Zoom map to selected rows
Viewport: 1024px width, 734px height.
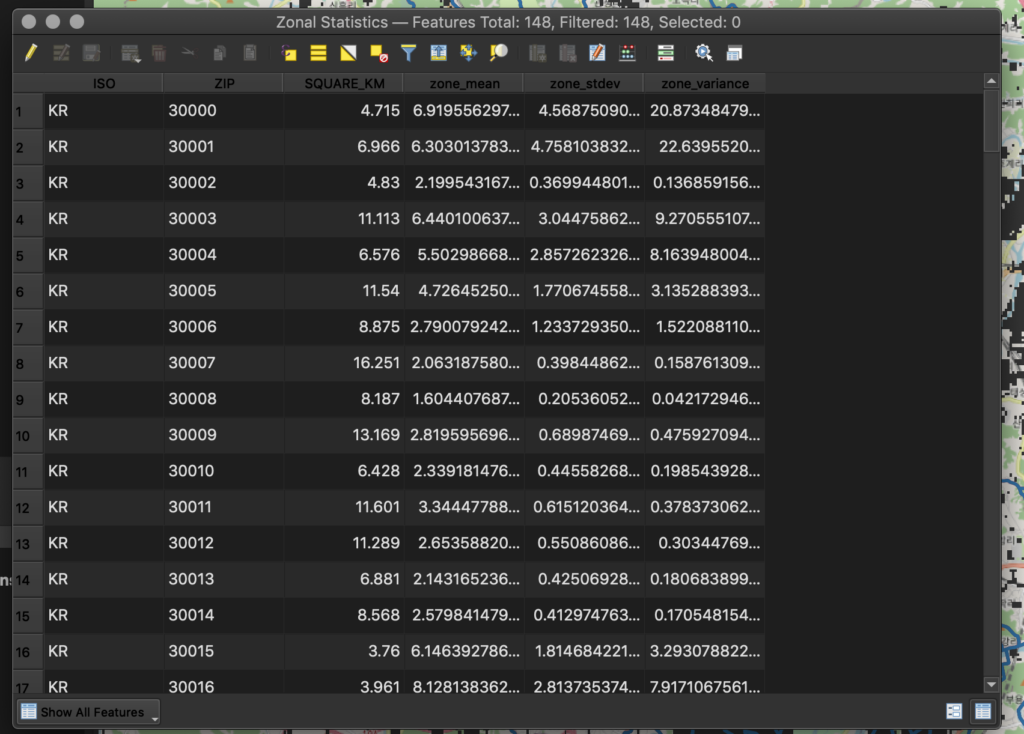[498, 53]
